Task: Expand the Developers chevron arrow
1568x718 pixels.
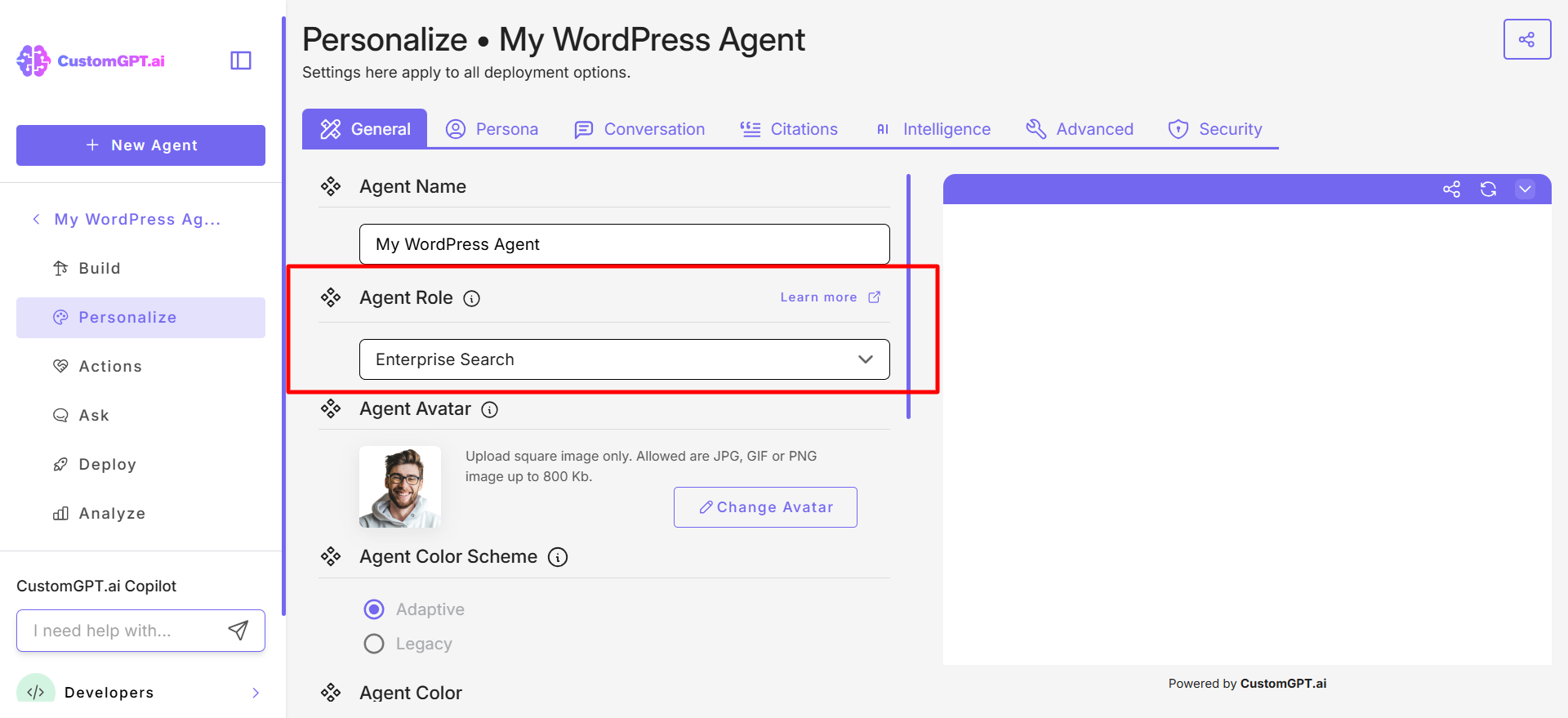Action: [x=256, y=693]
